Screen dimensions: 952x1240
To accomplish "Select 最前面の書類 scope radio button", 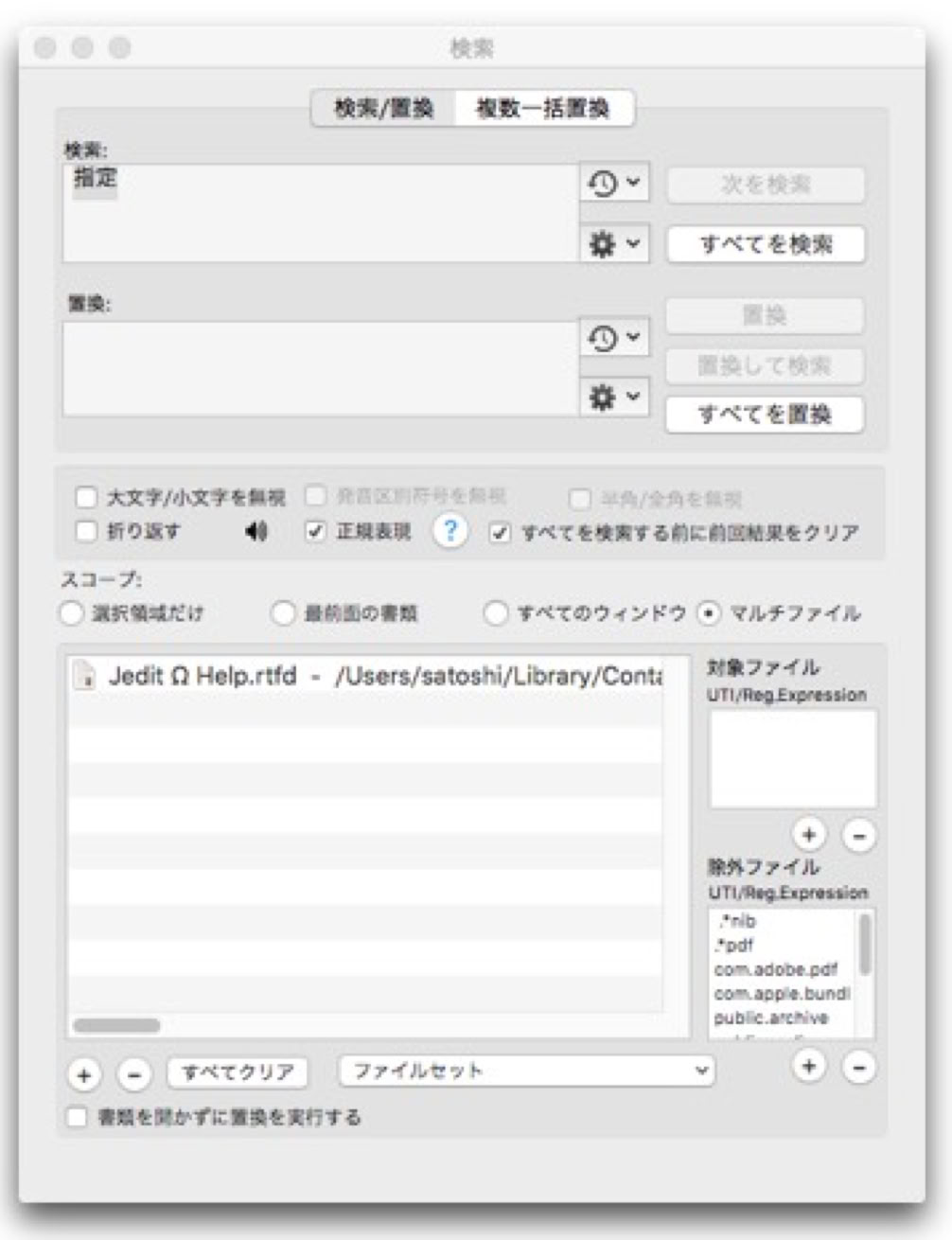I will [283, 613].
